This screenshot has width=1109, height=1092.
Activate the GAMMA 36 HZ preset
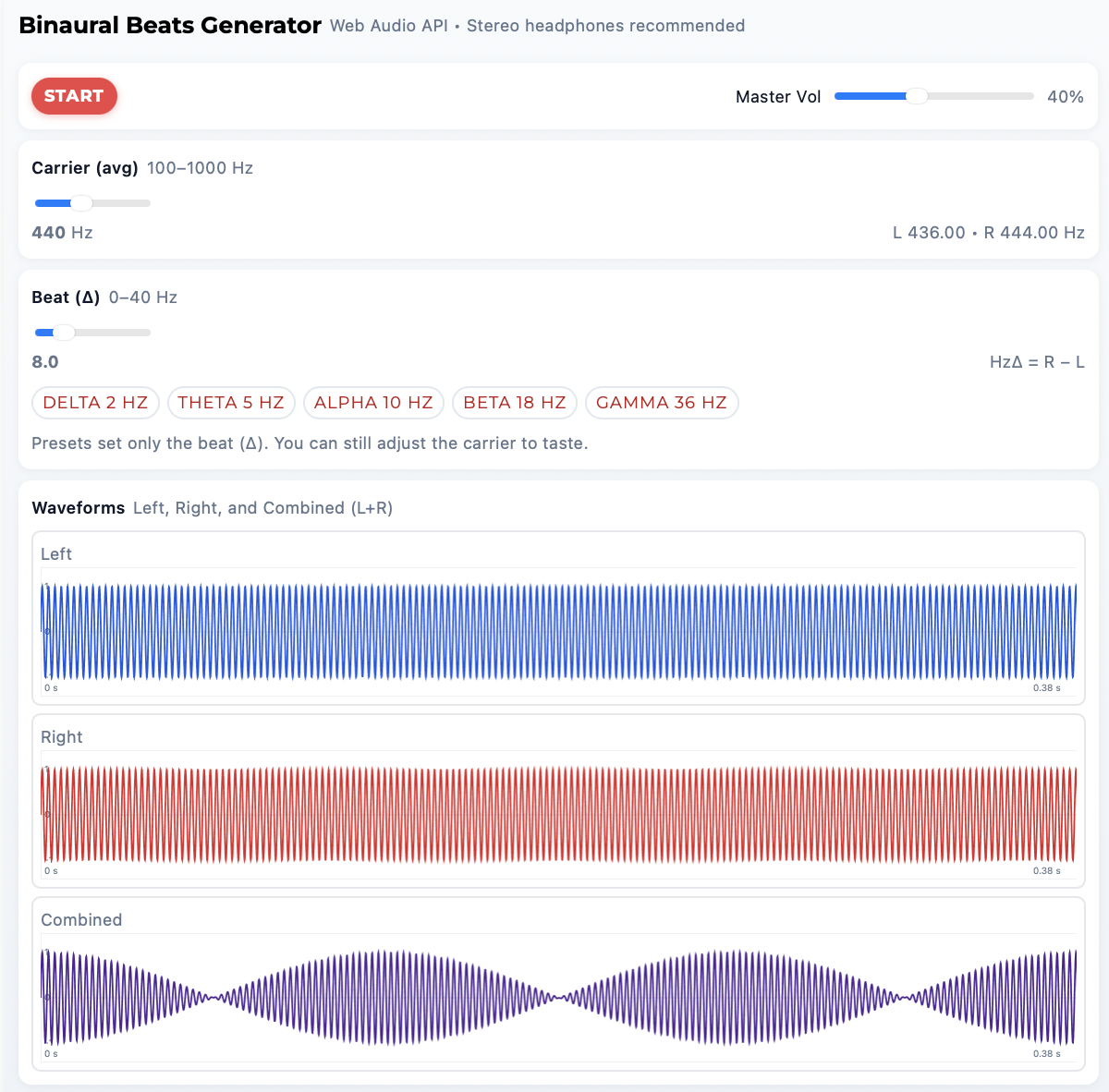coord(662,403)
